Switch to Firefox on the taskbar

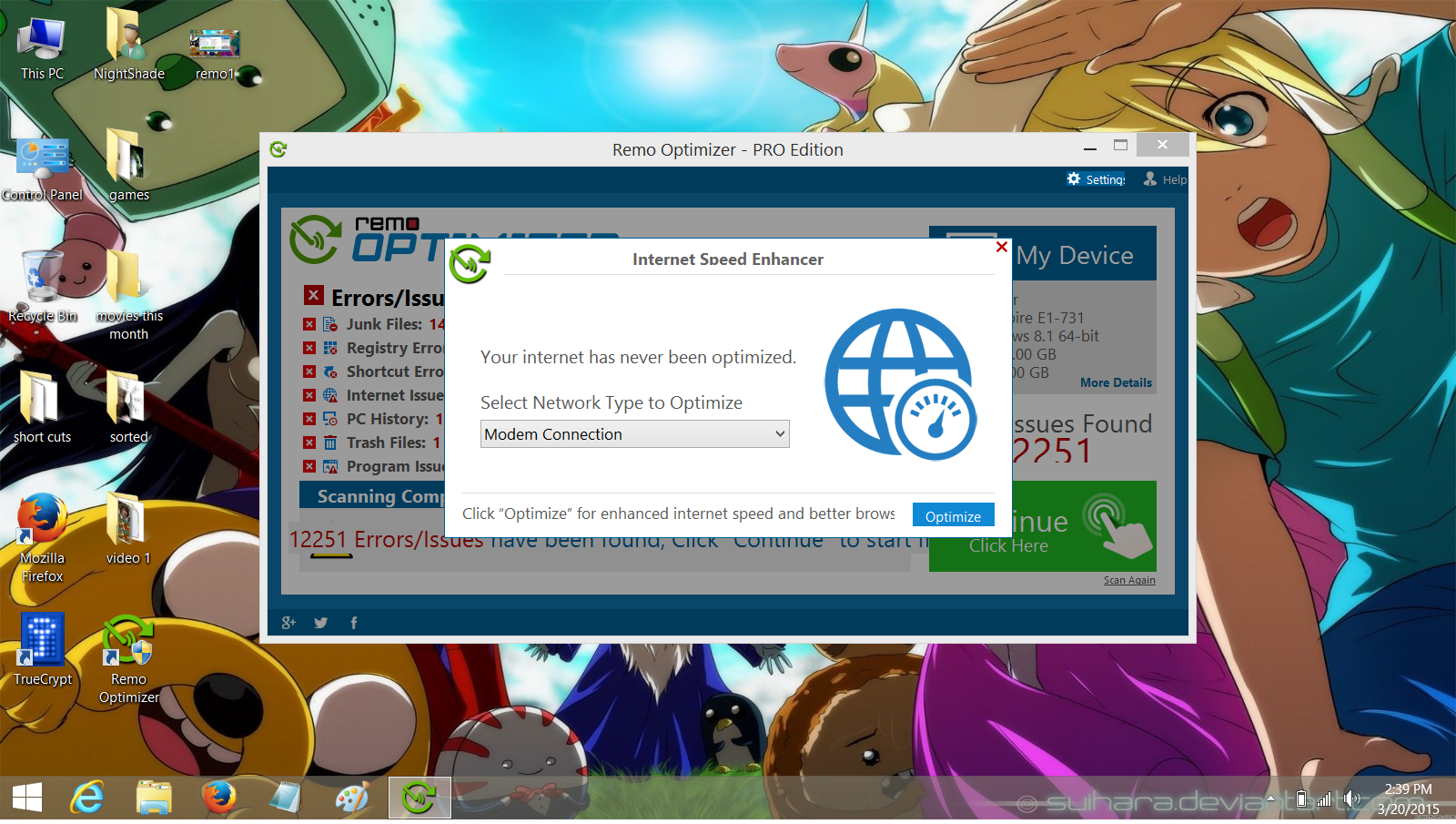[219, 799]
